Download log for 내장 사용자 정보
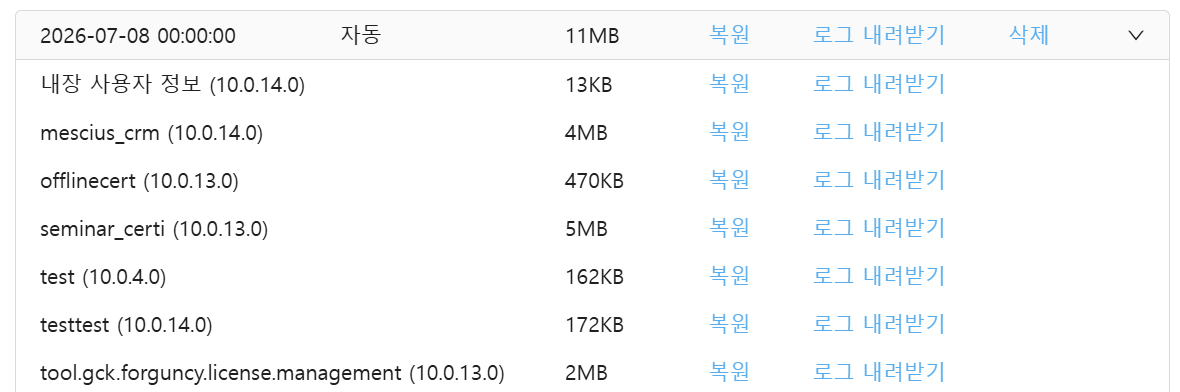Viewport: 1180px width, 392px height. 879,85
